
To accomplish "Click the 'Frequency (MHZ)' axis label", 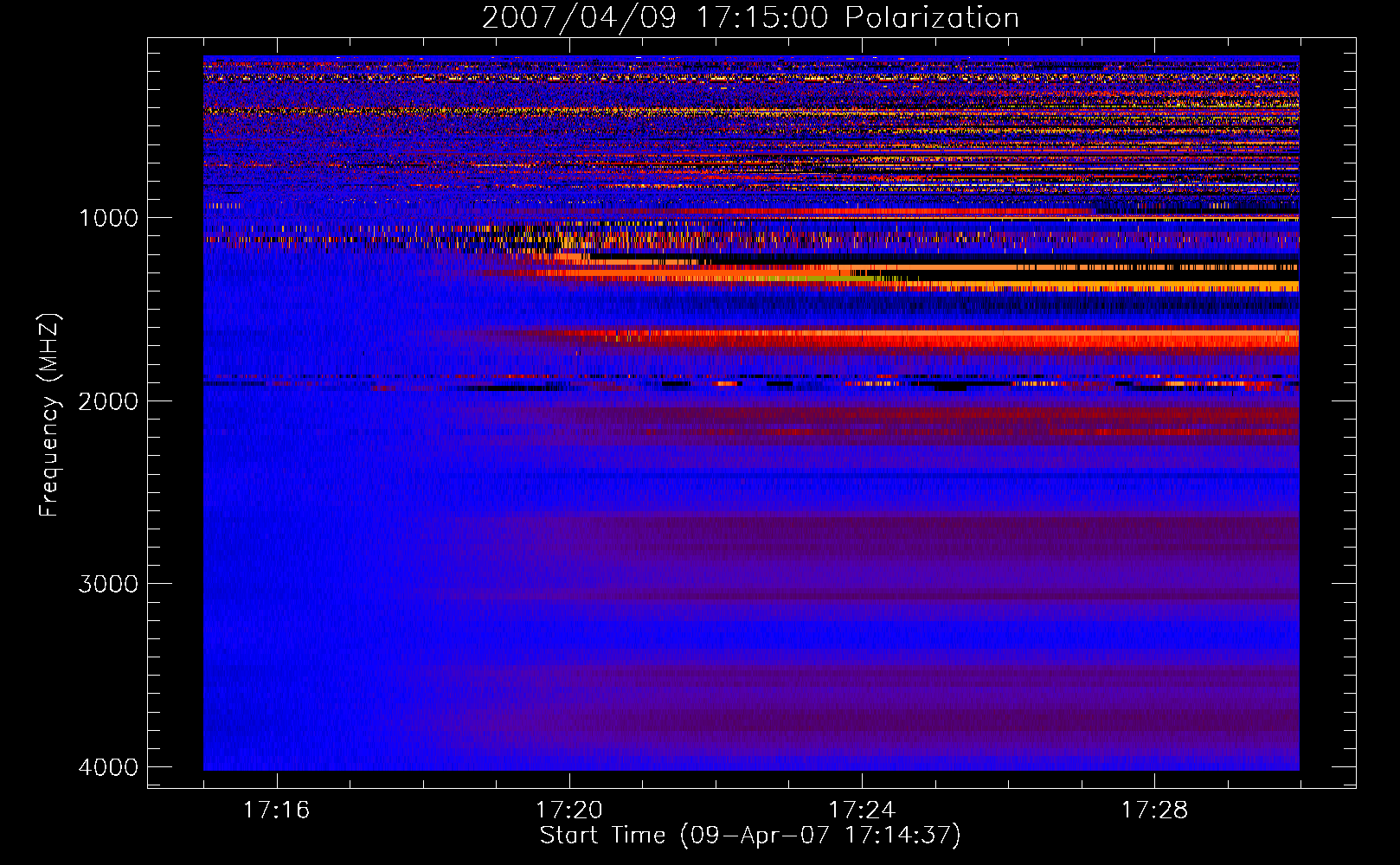I will (49, 415).
